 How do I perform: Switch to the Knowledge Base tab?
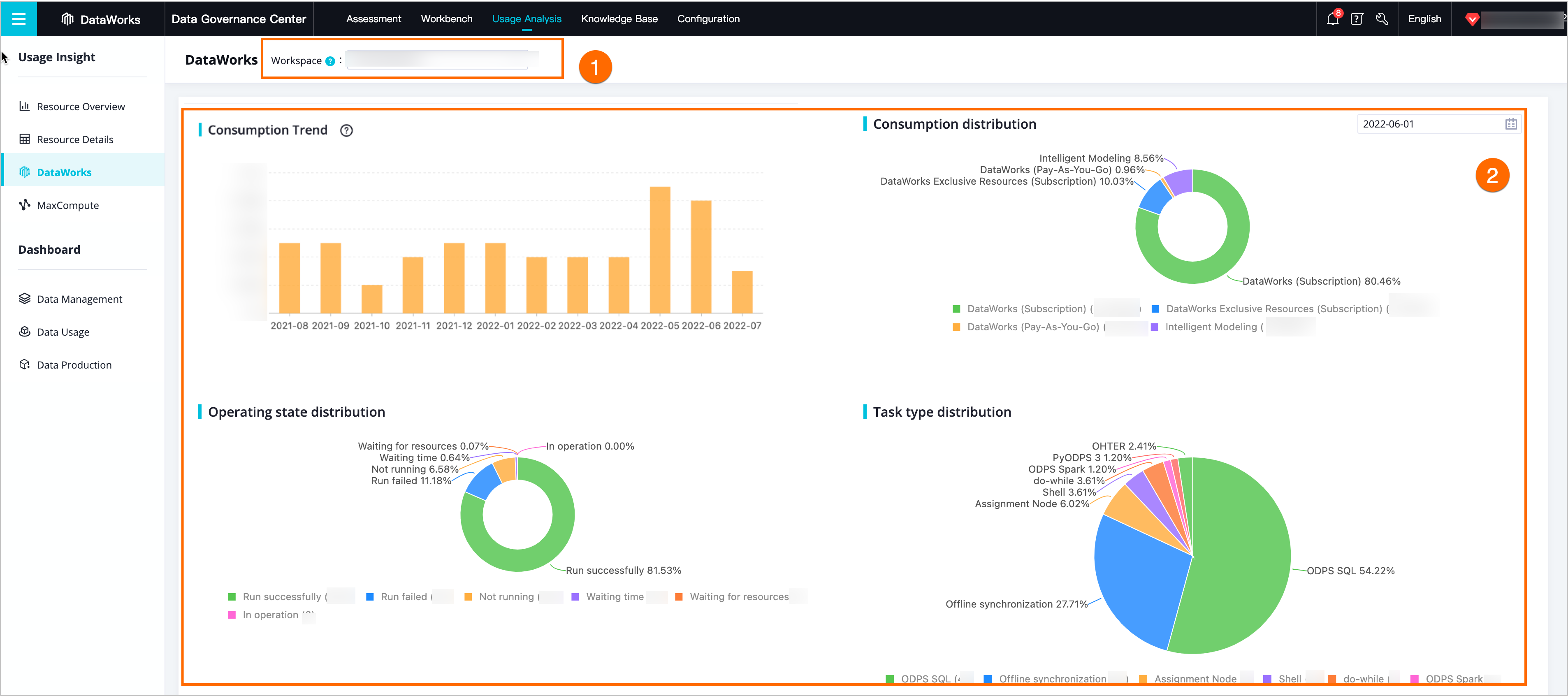click(x=619, y=19)
